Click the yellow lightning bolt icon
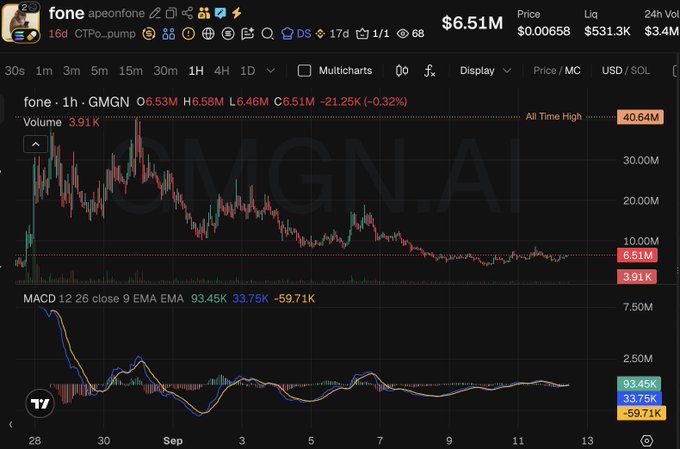 (x=237, y=13)
